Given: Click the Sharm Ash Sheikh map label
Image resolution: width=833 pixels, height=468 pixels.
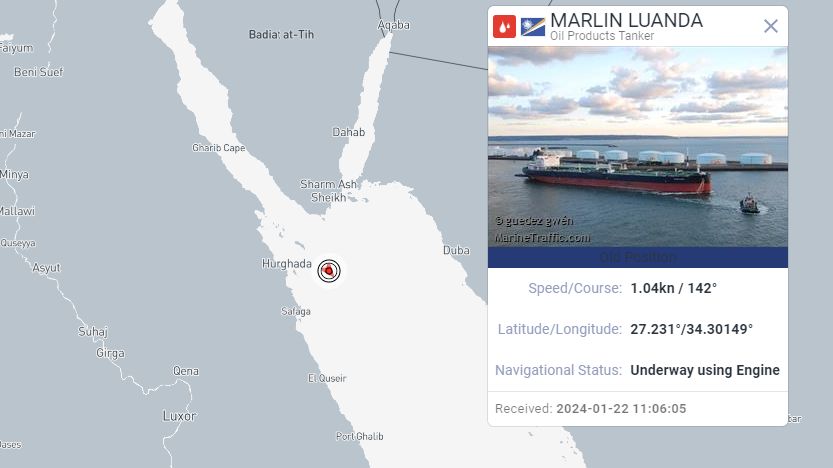Looking at the screenshot, I should [x=328, y=191].
